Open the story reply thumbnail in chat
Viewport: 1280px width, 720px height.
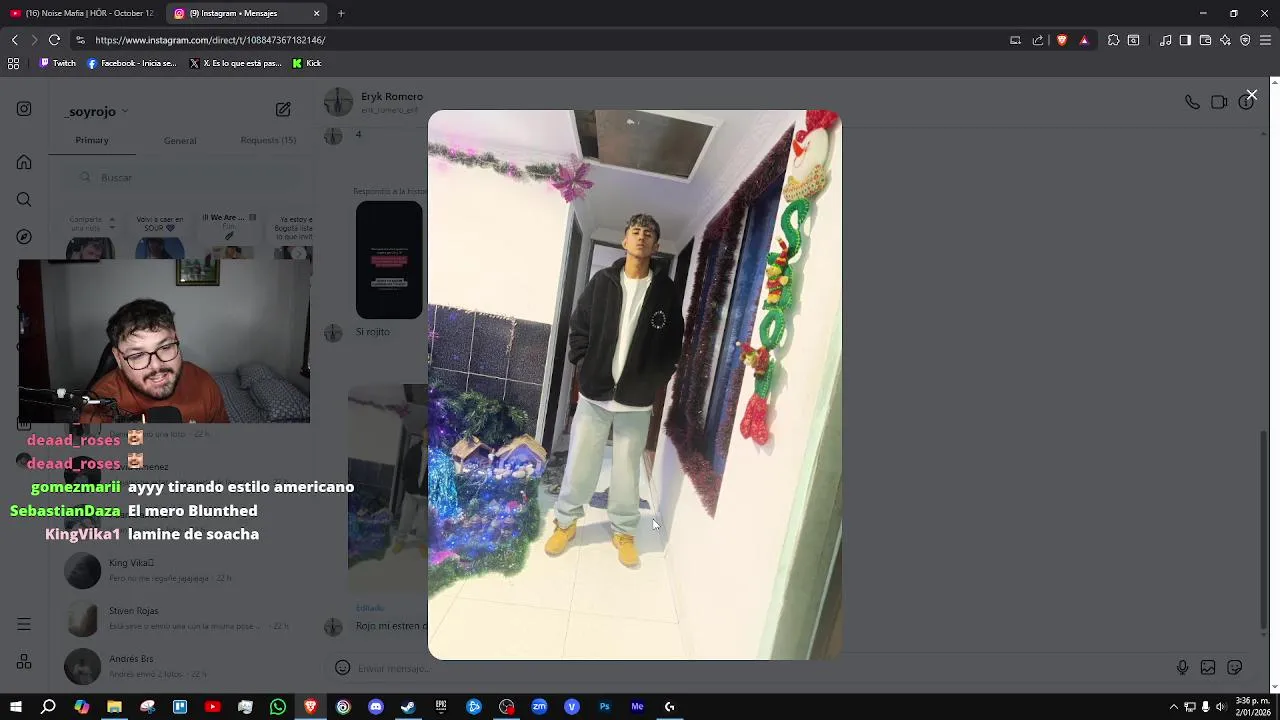pos(389,260)
